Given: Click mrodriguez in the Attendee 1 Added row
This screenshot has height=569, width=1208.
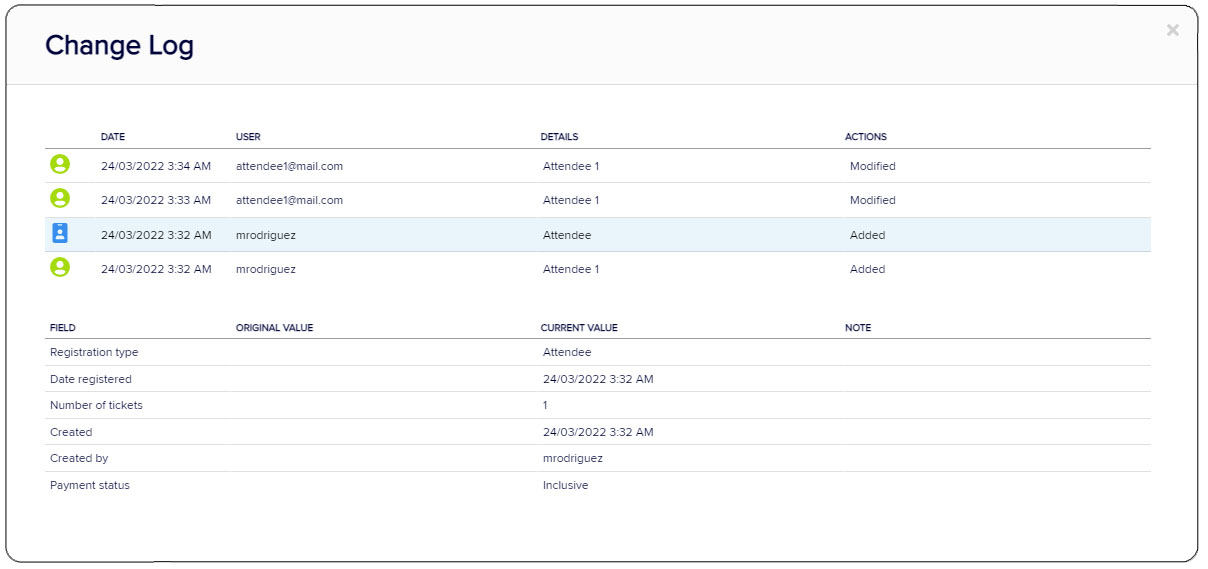Looking at the screenshot, I should pyautogui.click(x=266, y=269).
